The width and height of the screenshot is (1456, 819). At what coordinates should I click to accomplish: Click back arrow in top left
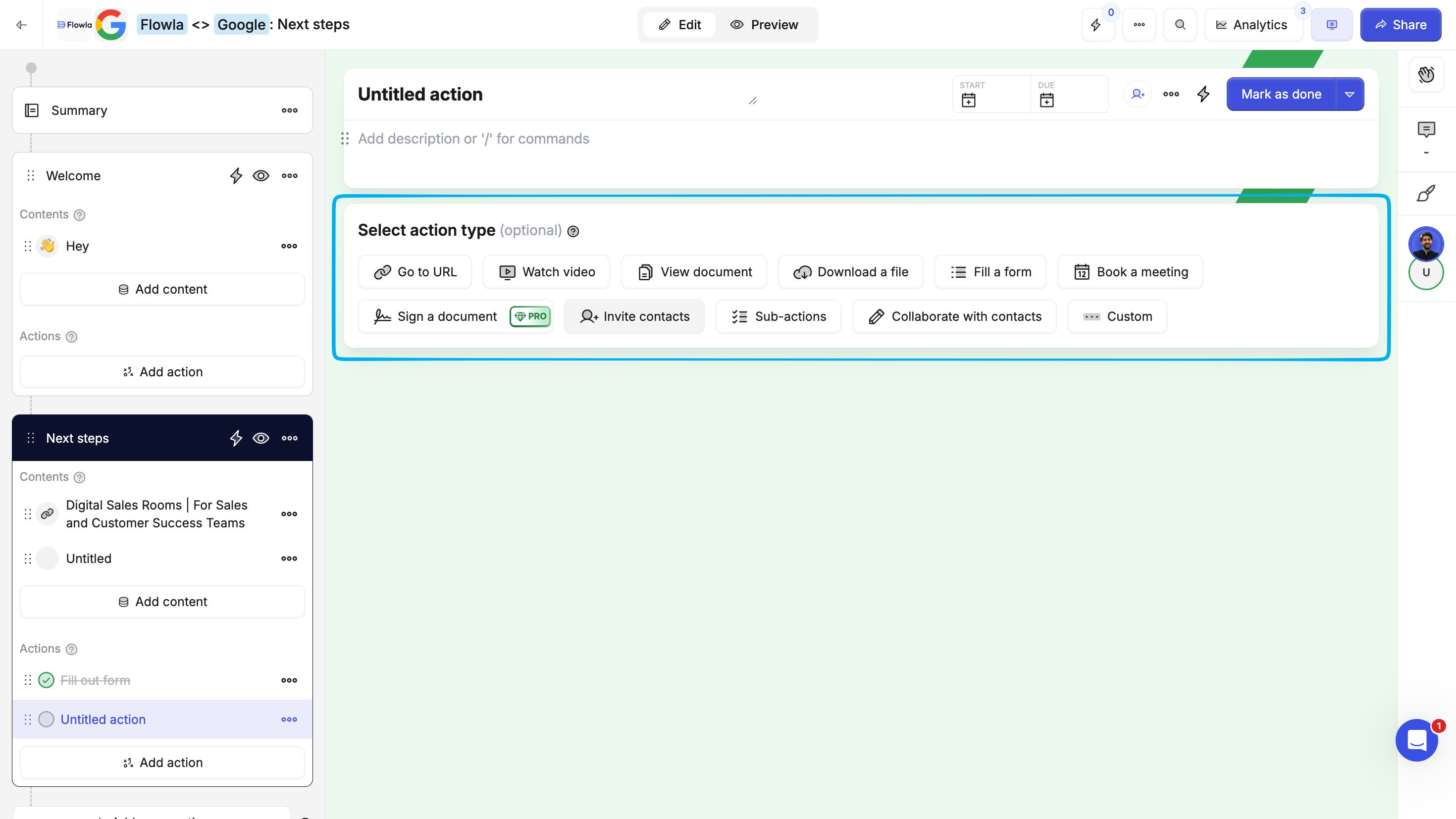click(21, 25)
